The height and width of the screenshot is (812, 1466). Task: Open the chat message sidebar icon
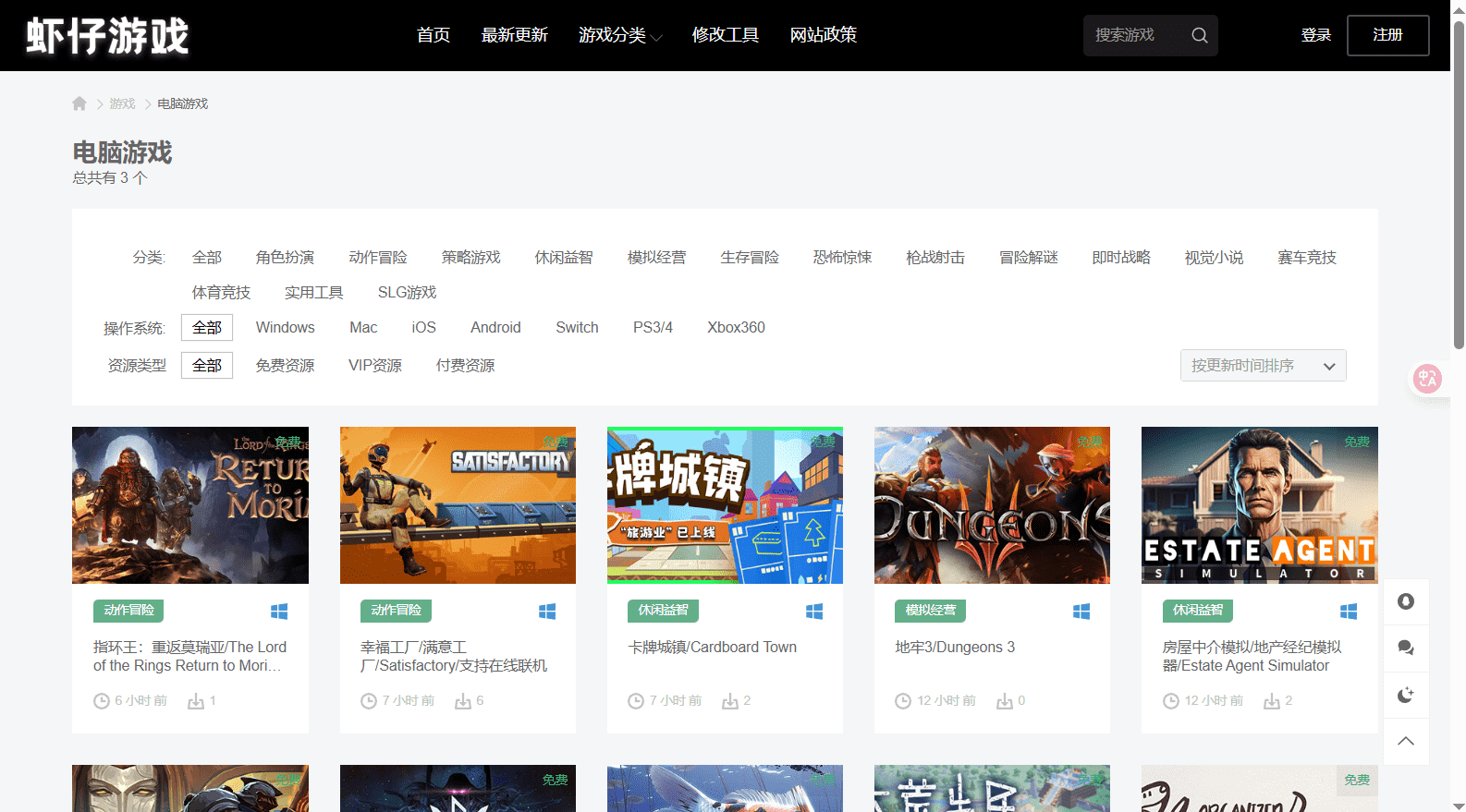[1406, 648]
